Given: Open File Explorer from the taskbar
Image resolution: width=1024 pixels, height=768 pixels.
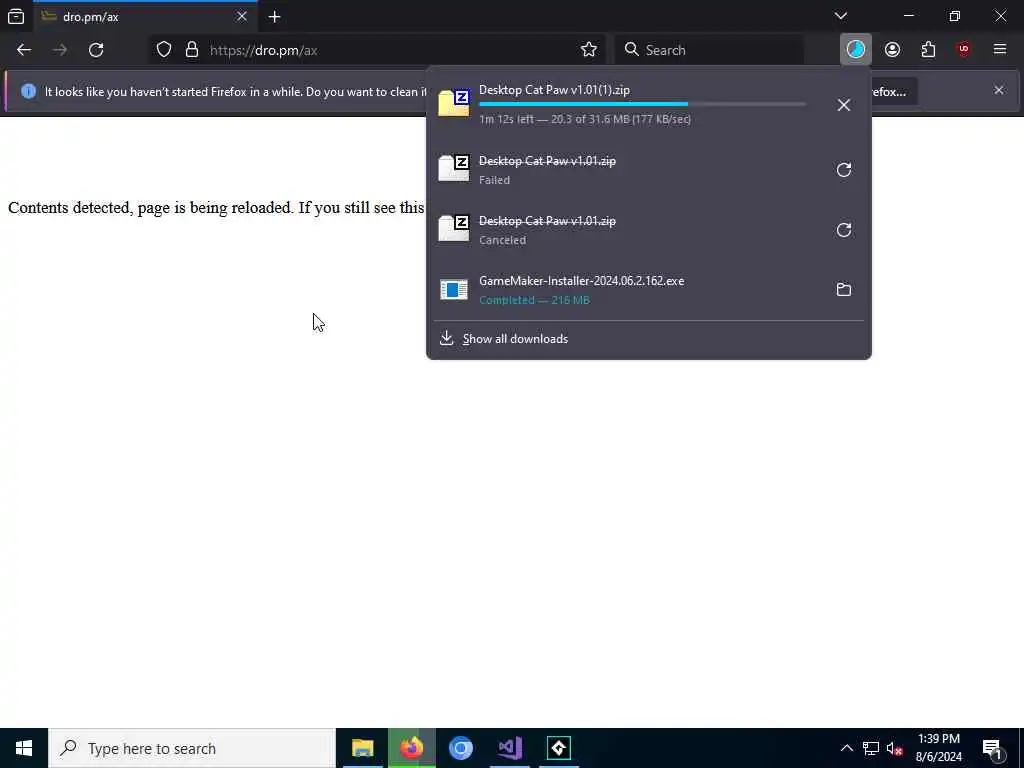Looking at the screenshot, I should click(362, 748).
